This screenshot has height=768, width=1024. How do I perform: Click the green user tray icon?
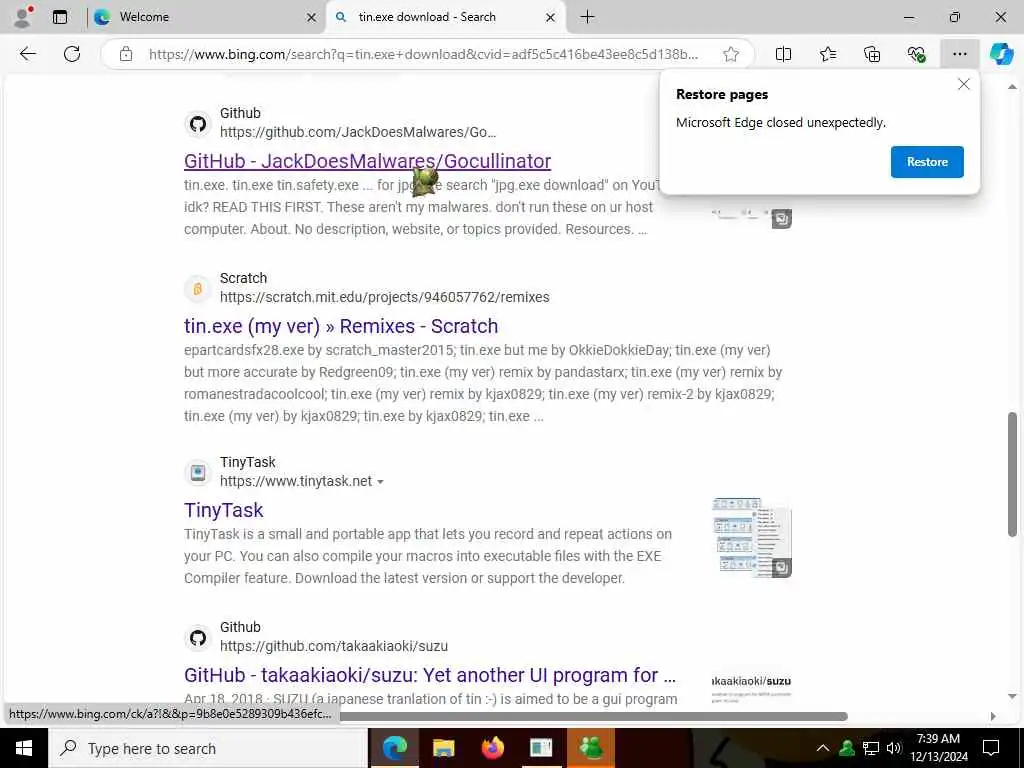tap(847, 748)
